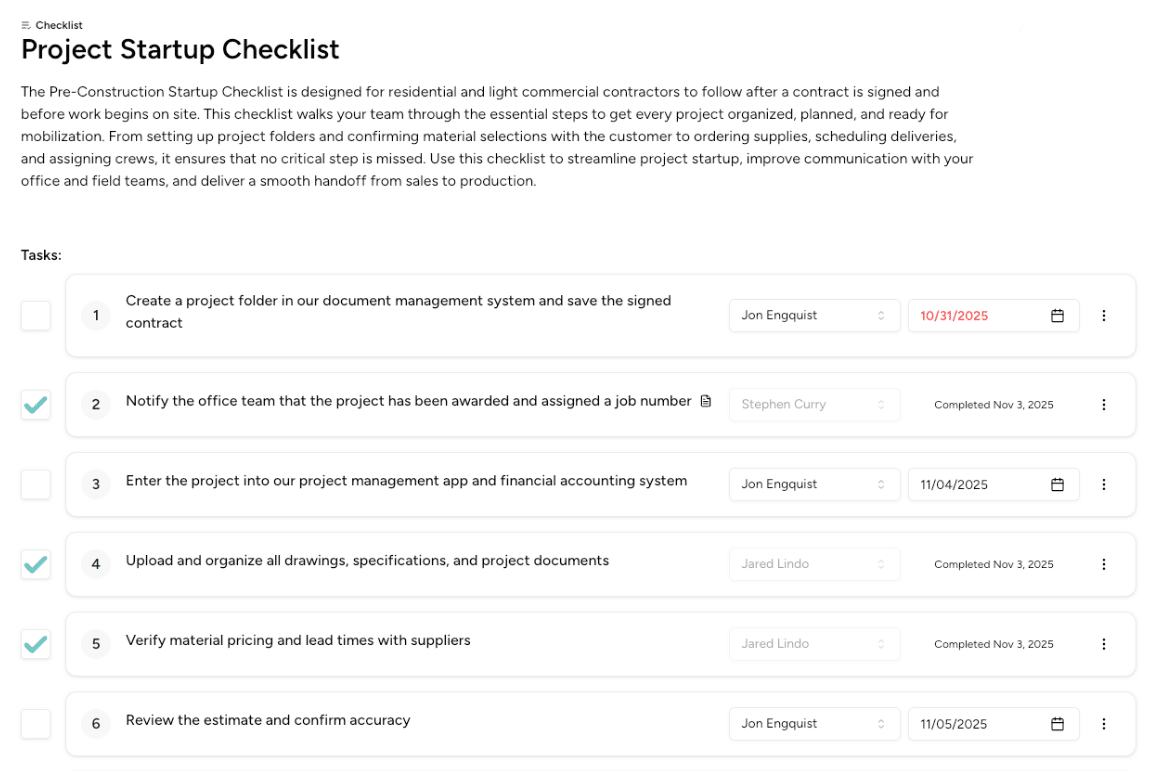Click the attached note icon on task 2
Screen dimensions: 1160x774
click(707, 401)
